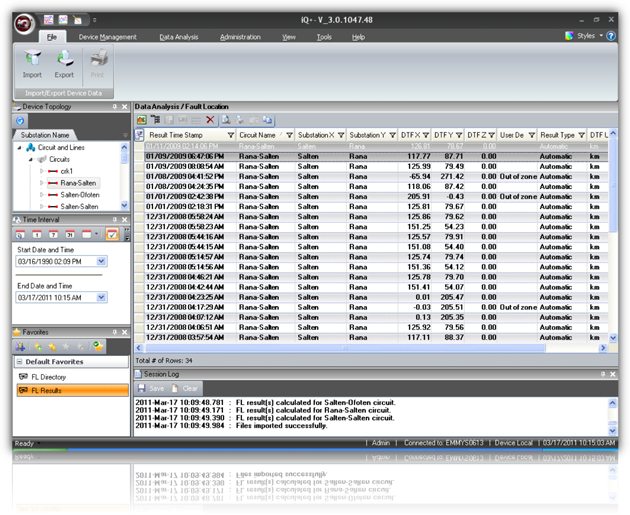Click the last icon in Fault Location toolbar
630x515 pixels.
click(267, 120)
